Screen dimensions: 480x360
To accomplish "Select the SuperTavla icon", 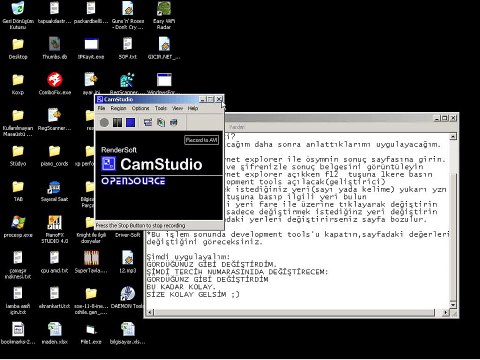I will 91,258.
